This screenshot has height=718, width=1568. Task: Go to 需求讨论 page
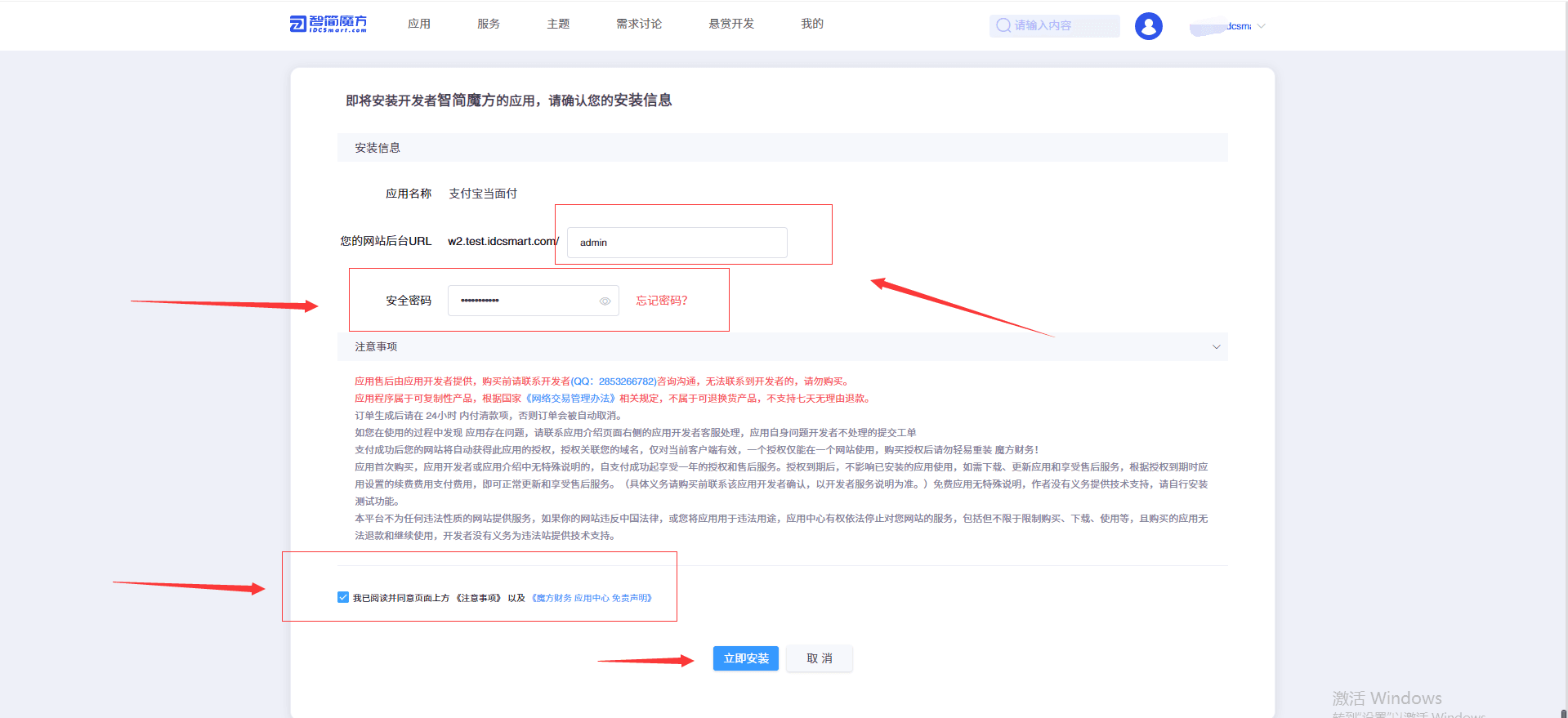click(639, 24)
